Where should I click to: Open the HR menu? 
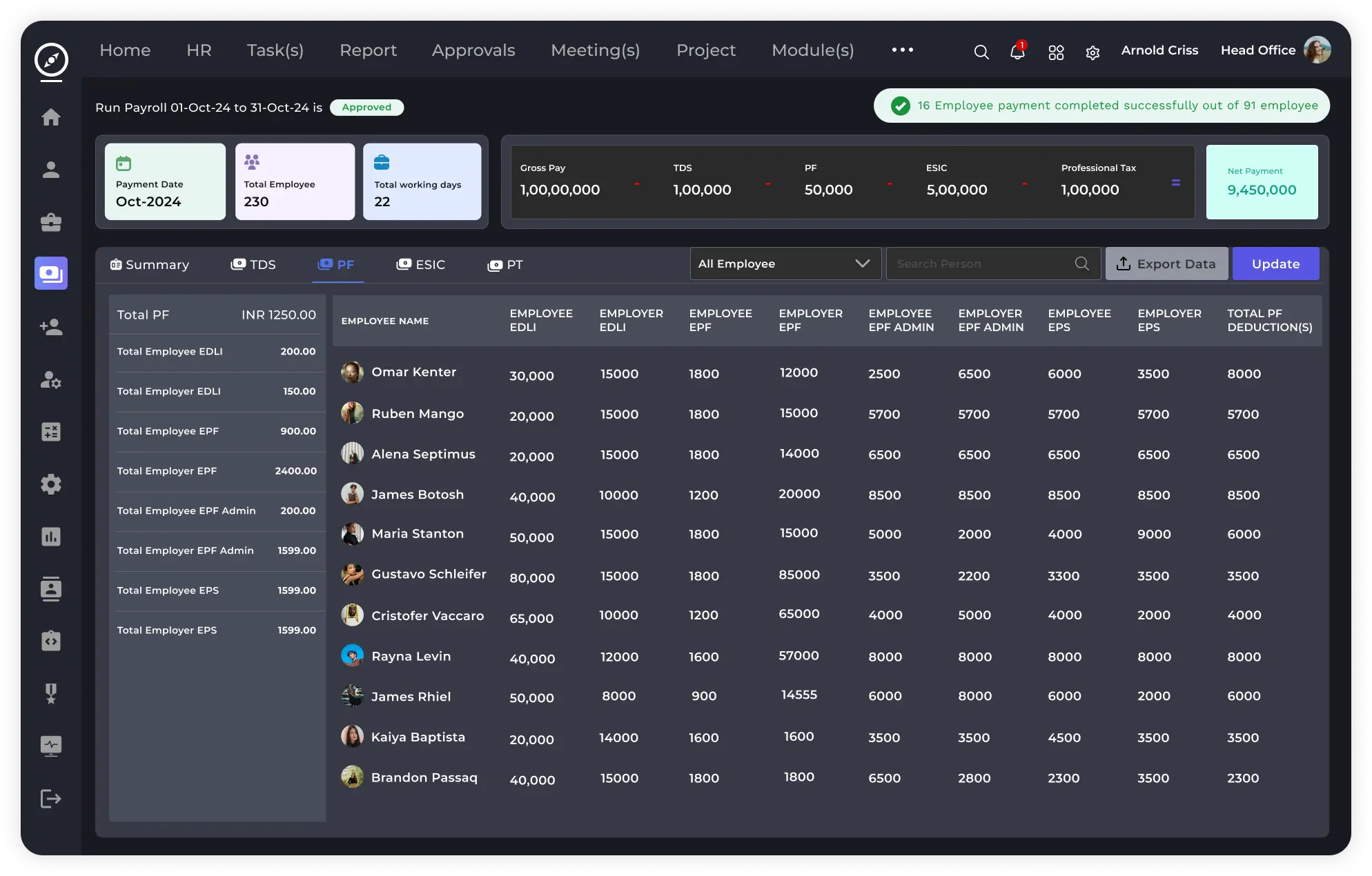(x=199, y=50)
